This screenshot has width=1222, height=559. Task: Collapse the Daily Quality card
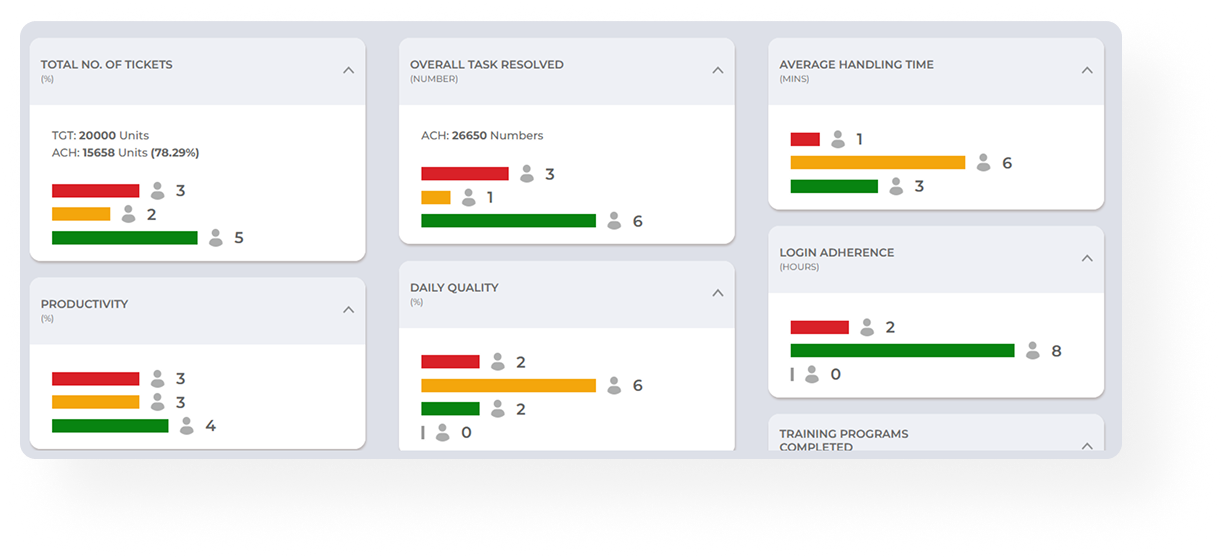[717, 293]
